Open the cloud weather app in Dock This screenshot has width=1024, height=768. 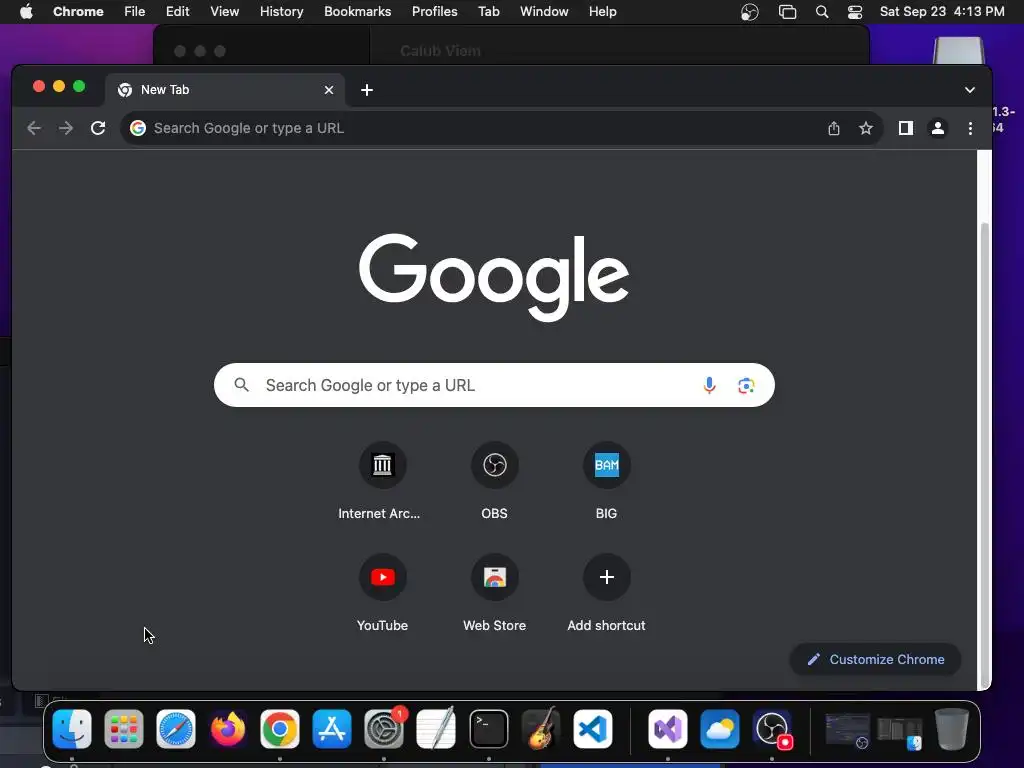point(720,729)
